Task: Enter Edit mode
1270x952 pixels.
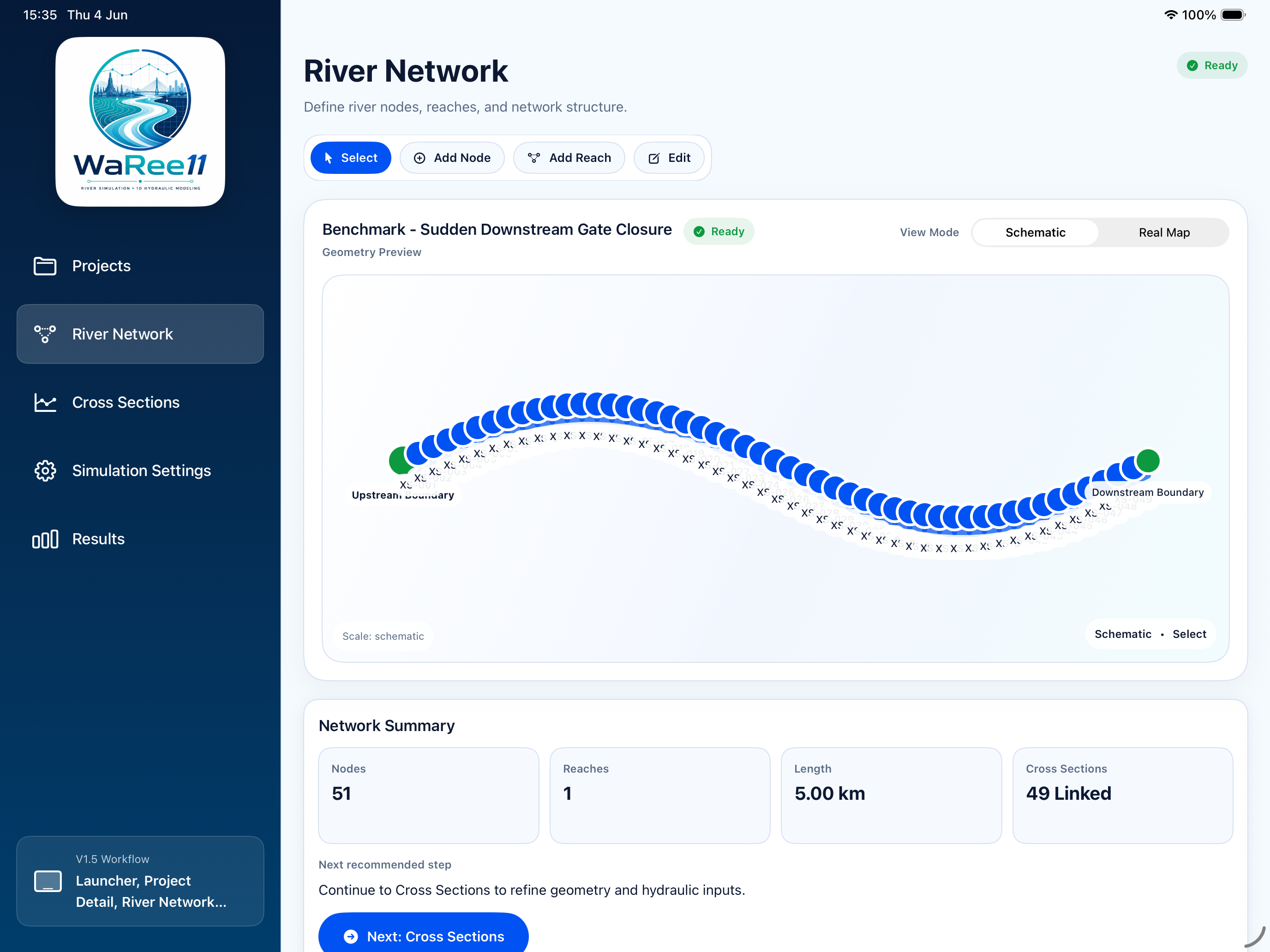Action: [x=669, y=158]
